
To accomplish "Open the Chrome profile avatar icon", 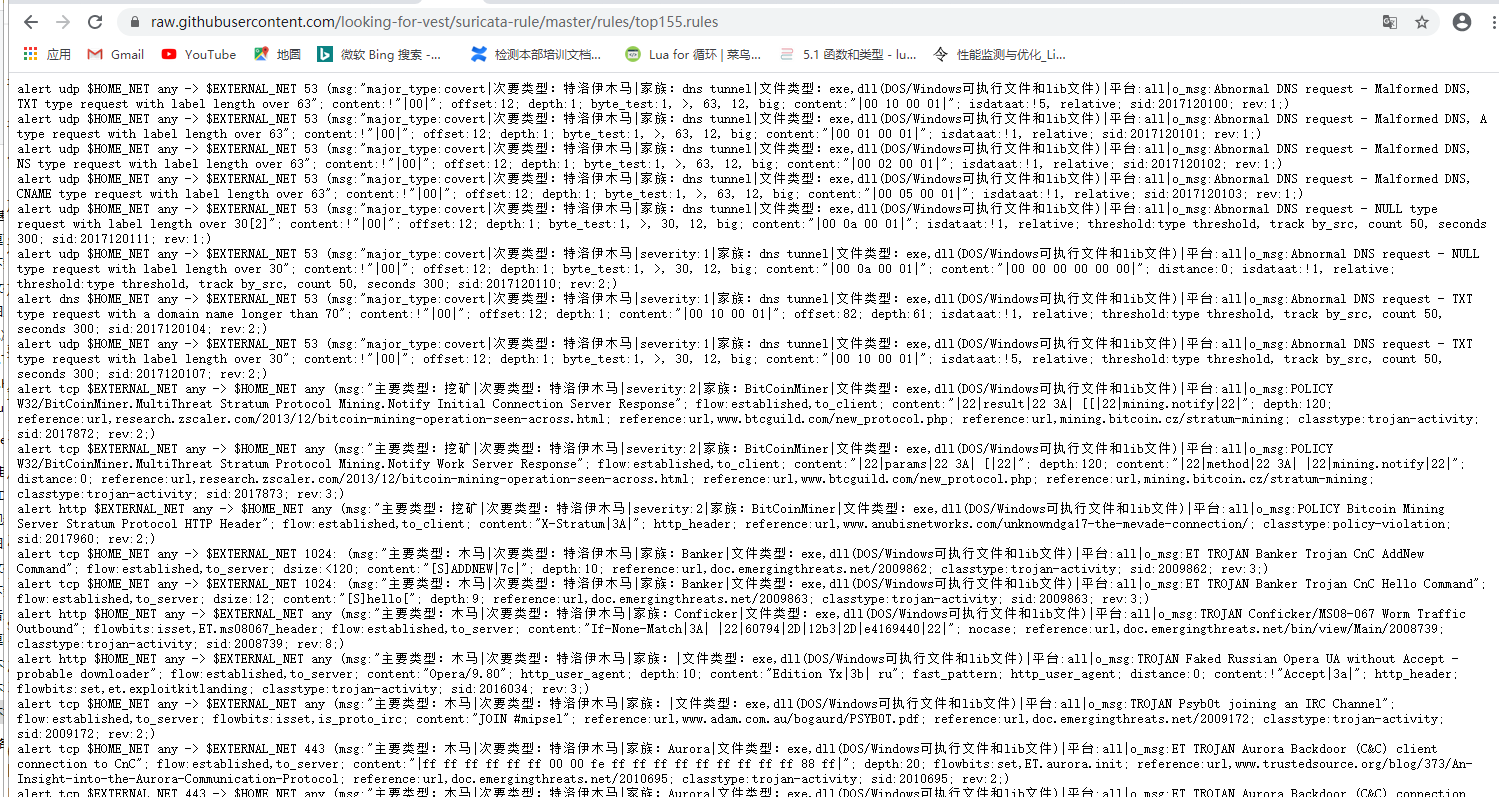I will point(1463,21).
